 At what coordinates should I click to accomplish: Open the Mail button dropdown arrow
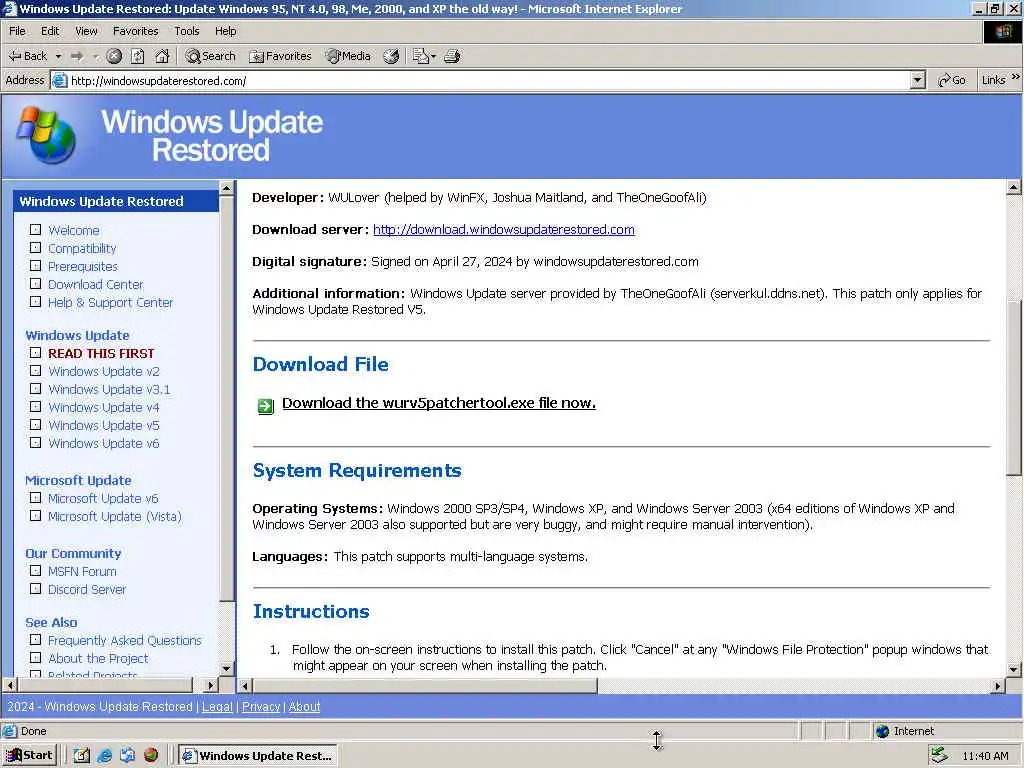click(434, 57)
